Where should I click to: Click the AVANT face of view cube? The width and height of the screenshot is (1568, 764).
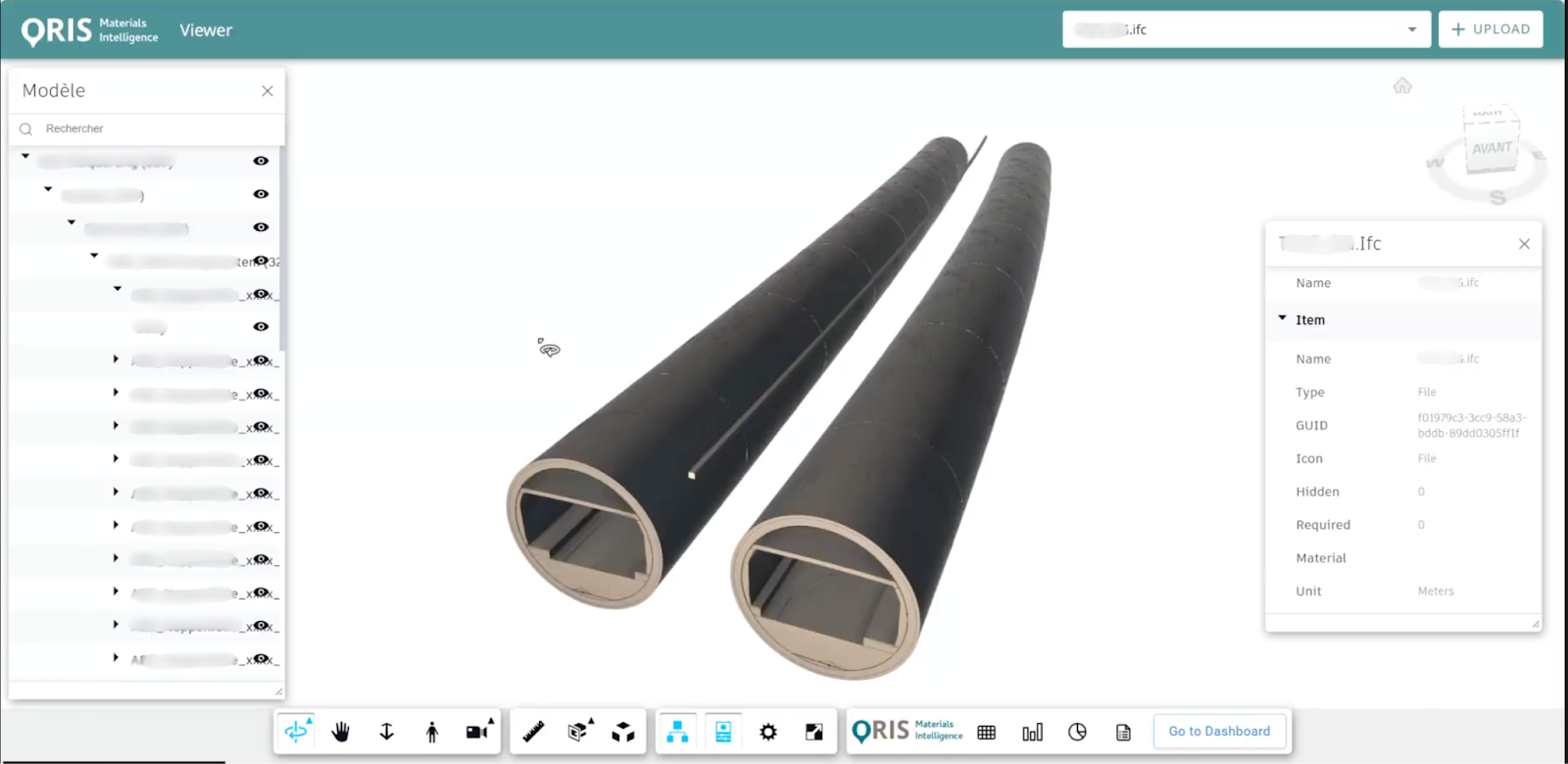(1492, 148)
